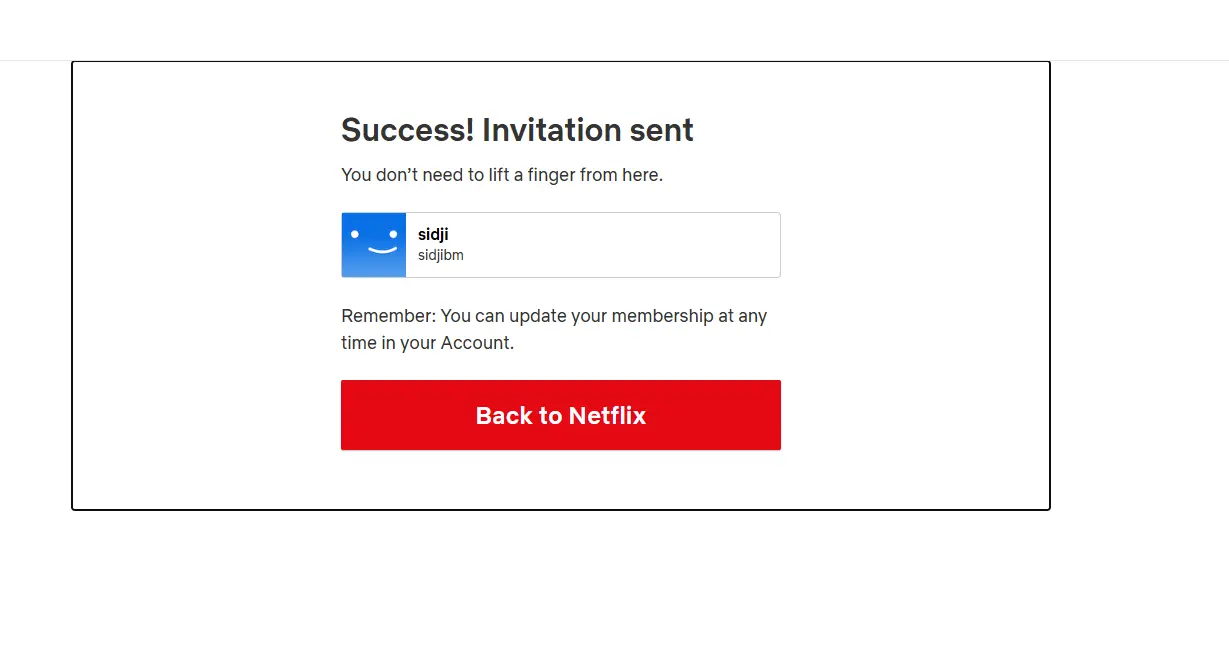Viewport: 1229px width, 666px height.
Task: Click the words Invitation sent in heading
Action: coord(588,130)
